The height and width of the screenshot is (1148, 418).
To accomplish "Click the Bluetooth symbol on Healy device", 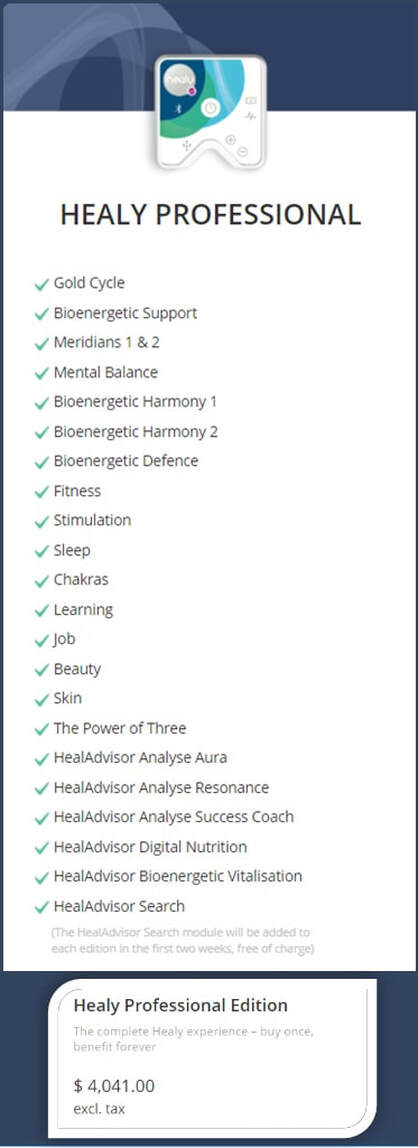I will click(x=179, y=108).
